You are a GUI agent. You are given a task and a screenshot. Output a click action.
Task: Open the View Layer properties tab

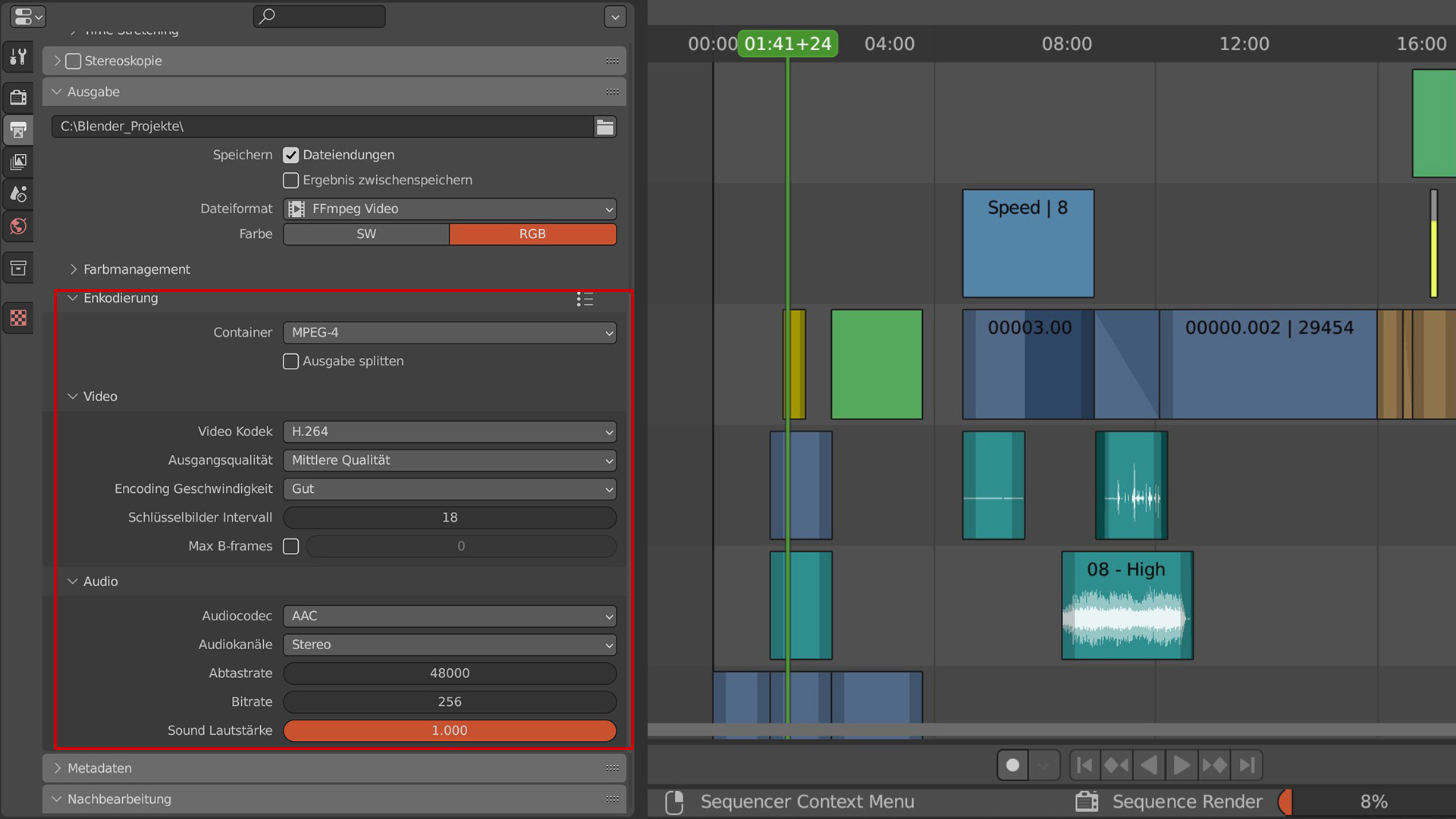[18, 162]
